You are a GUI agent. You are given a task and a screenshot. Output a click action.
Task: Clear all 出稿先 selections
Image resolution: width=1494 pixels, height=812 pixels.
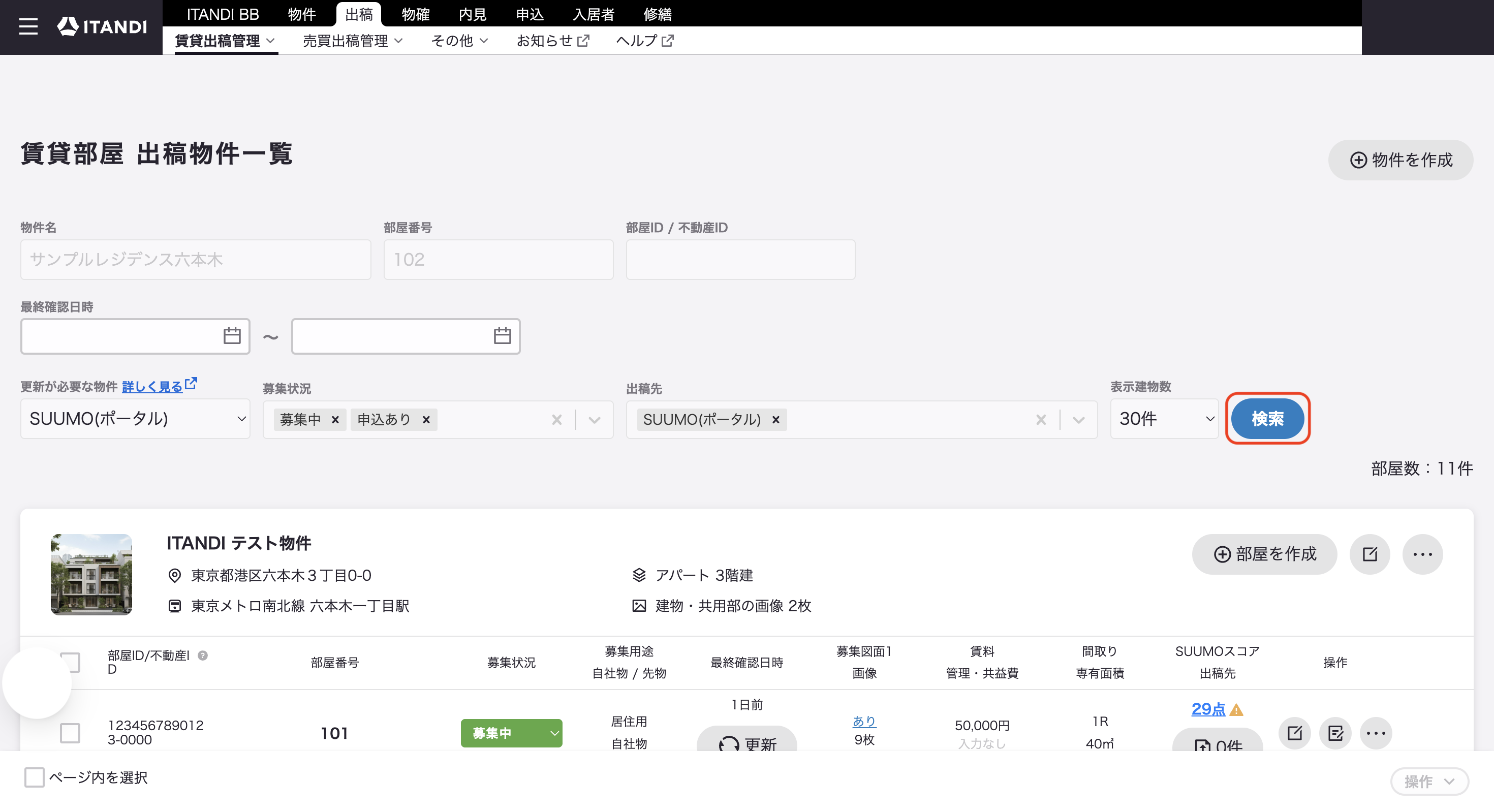[x=1041, y=419]
